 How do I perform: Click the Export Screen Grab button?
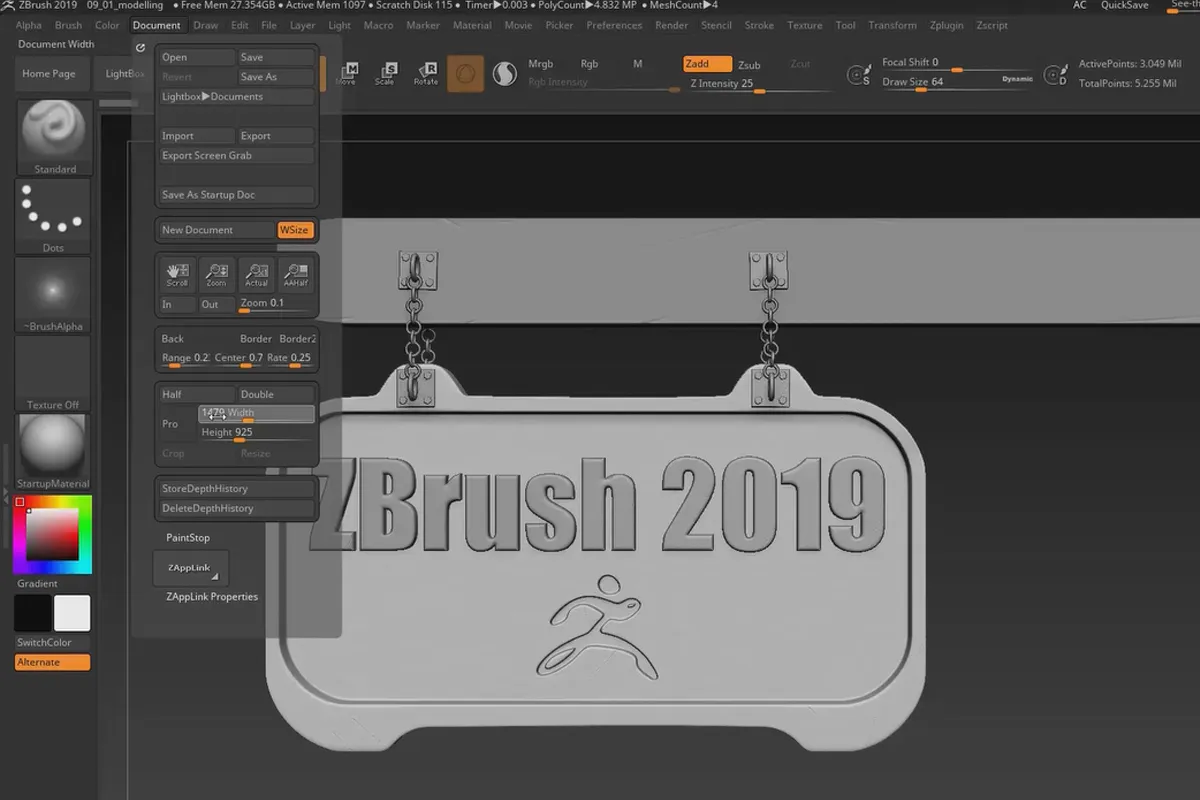[237, 156]
